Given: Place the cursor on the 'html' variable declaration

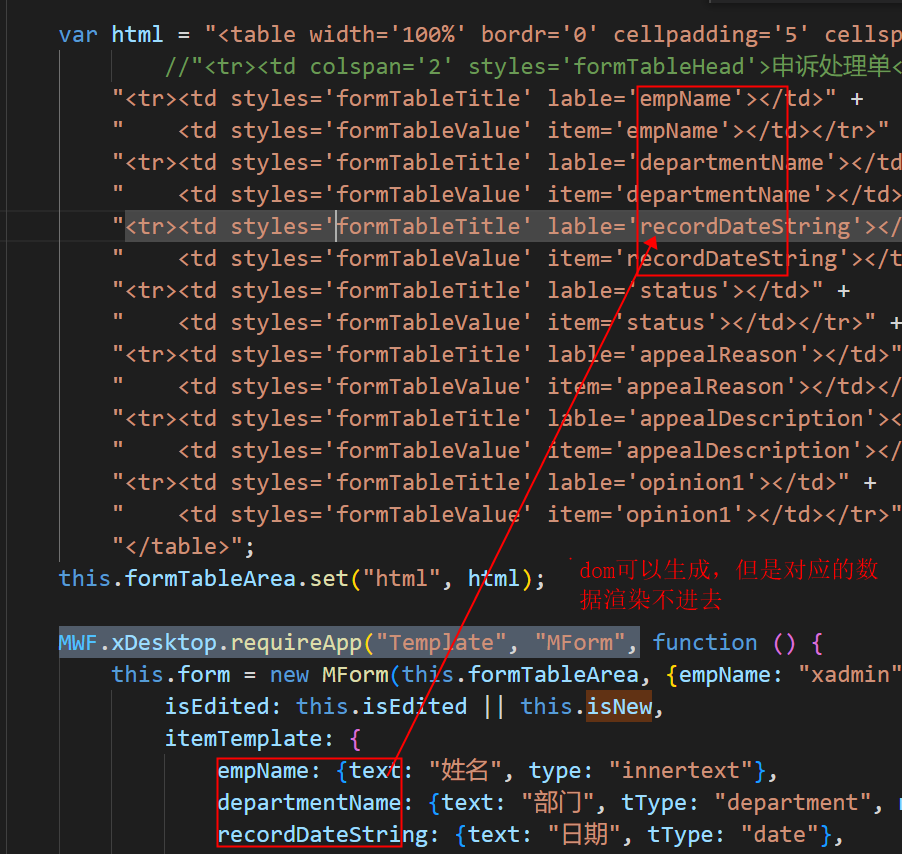Looking at the screenshot, I should click(x=137, y=35).
